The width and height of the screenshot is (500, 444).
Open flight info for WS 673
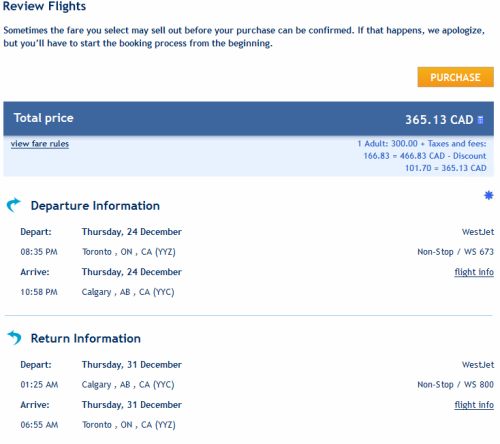[474, 272]
